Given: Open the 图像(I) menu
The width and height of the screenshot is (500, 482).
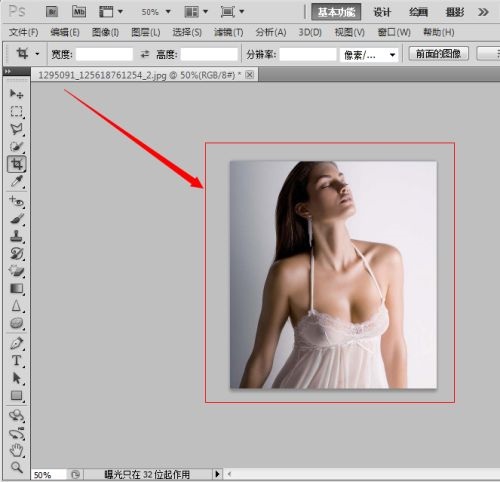Looking at the screenshot, I should click(x=105, y=32).
